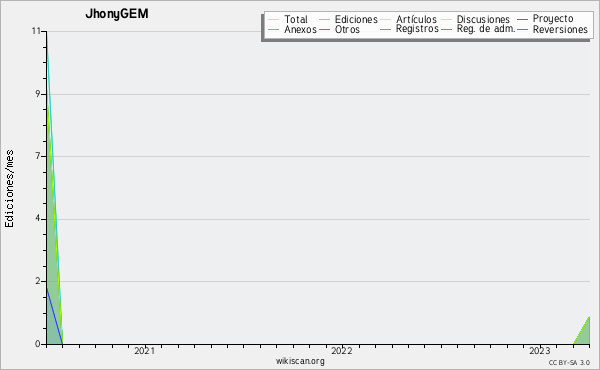Select the Reversiones legend entry
600x370 pixels.
tap(552, 29)
